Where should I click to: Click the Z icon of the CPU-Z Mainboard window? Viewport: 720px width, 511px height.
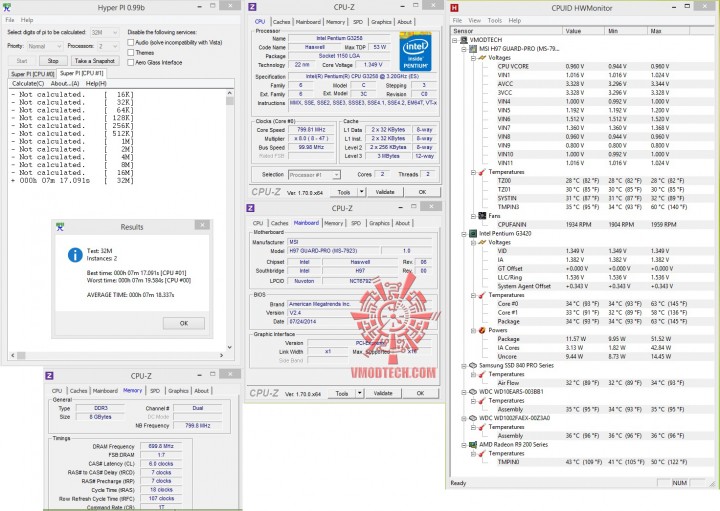pos(250,208)
